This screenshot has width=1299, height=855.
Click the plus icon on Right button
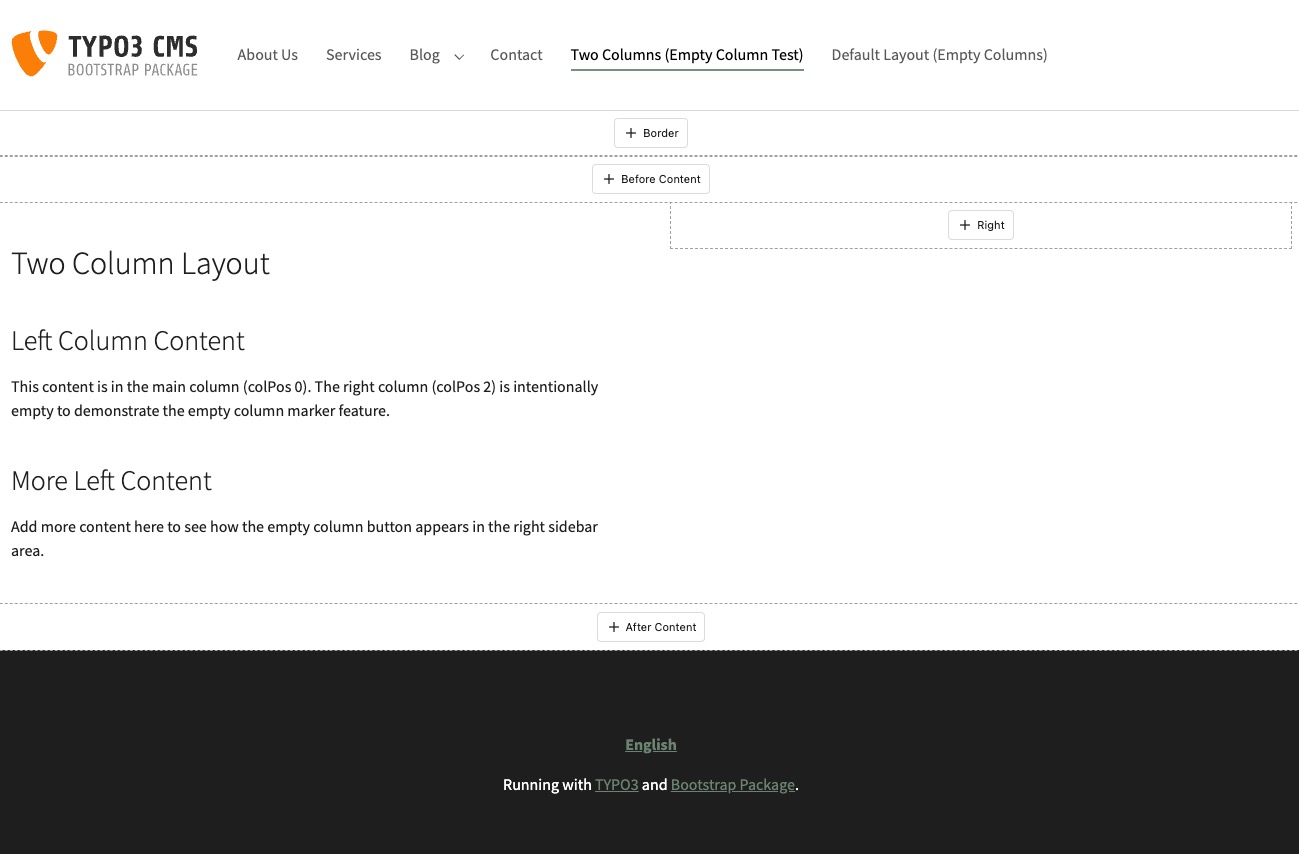point(965,225)
